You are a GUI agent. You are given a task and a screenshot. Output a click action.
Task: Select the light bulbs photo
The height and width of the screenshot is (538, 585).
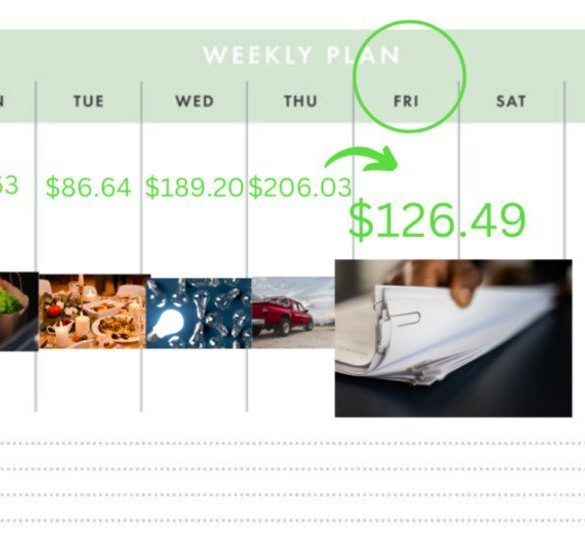(x=198, y=313)
